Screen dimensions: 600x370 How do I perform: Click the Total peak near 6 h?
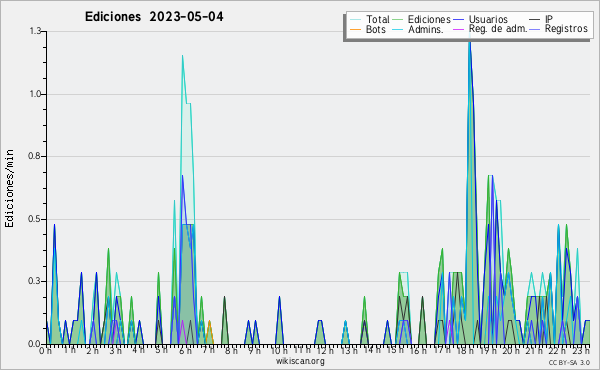183,56
